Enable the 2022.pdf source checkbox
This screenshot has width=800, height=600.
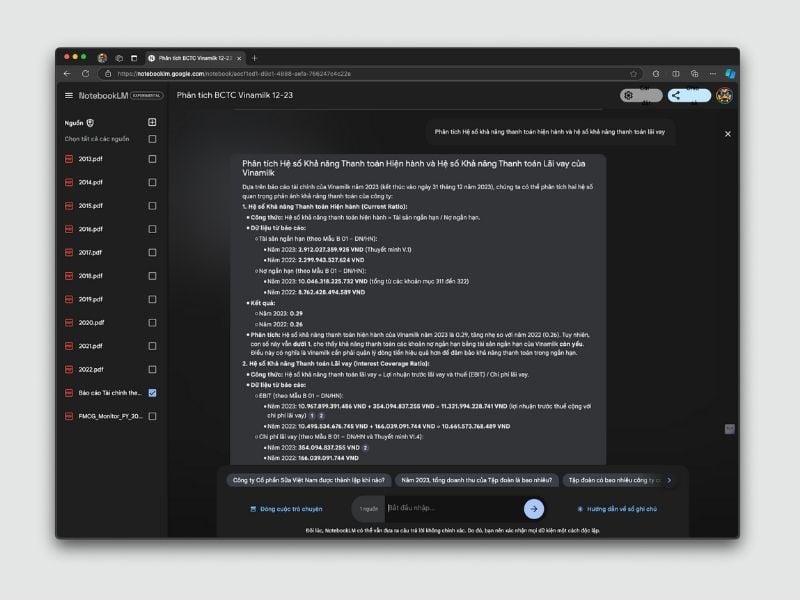[152, 370]
